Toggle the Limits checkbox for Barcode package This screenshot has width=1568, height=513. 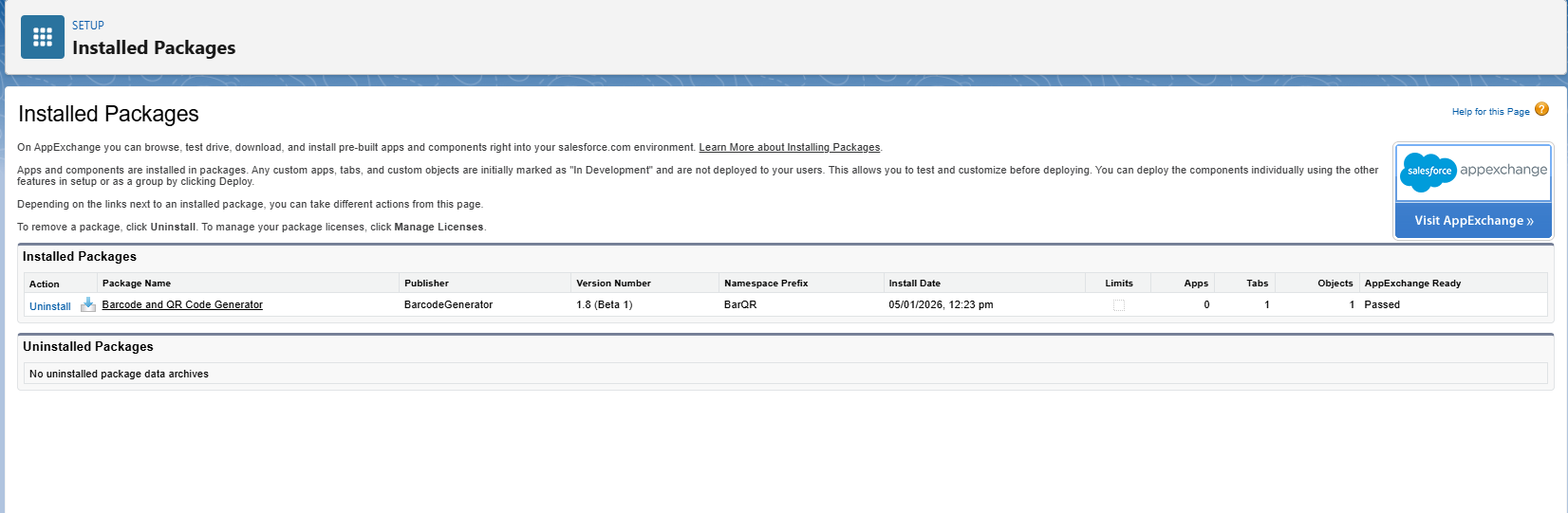coord(1119,305)
